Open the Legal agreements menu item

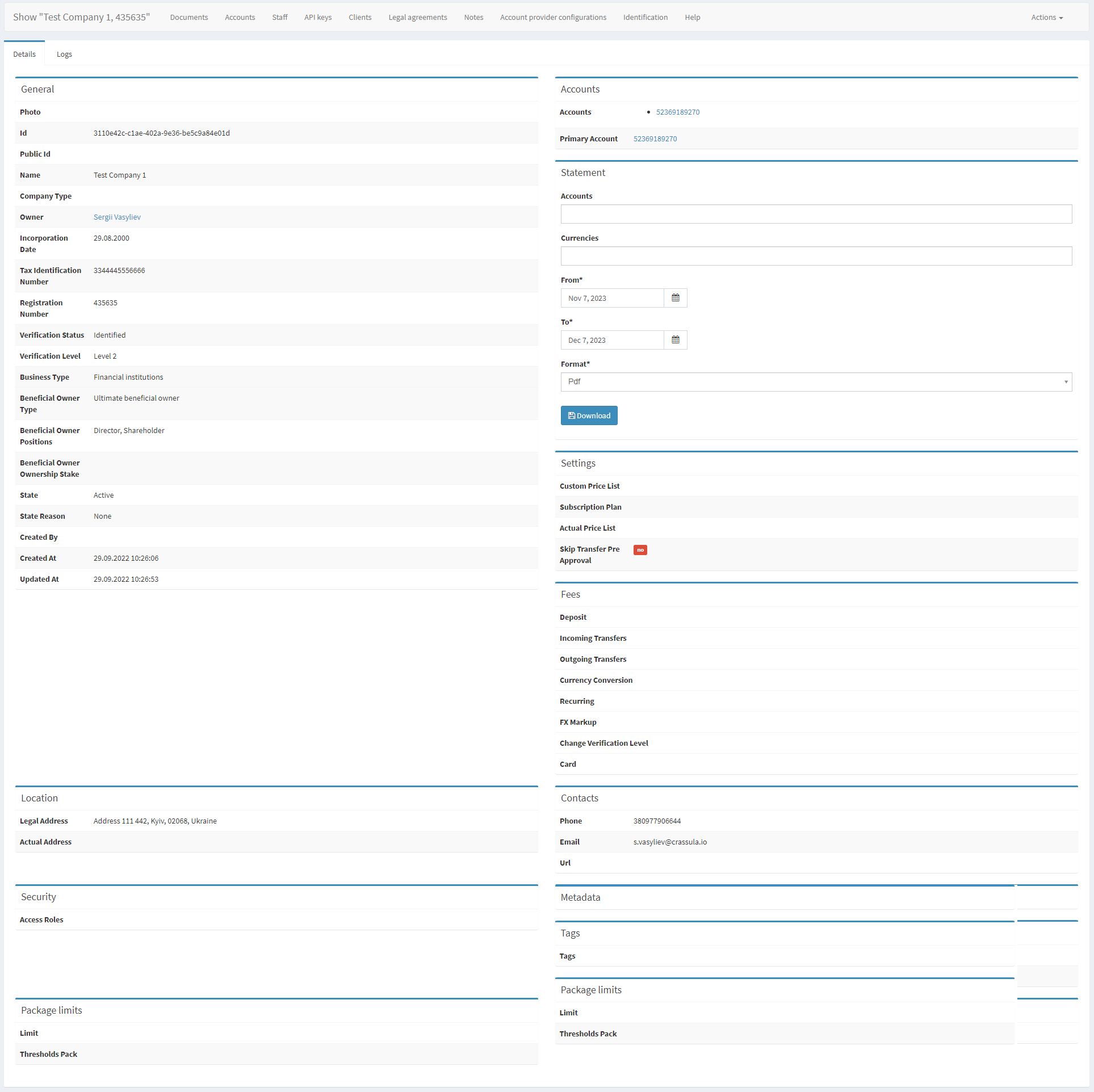pos(418,18)
